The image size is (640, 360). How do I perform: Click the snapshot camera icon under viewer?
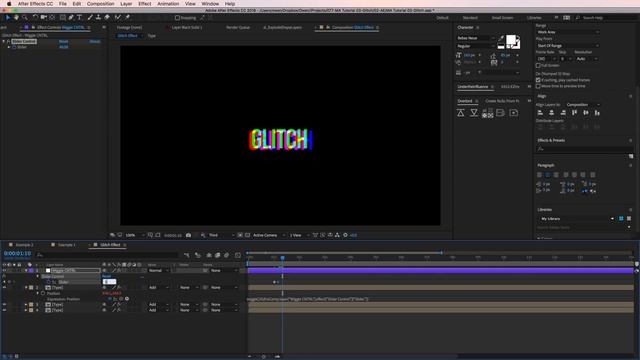[x=188, y=235]
